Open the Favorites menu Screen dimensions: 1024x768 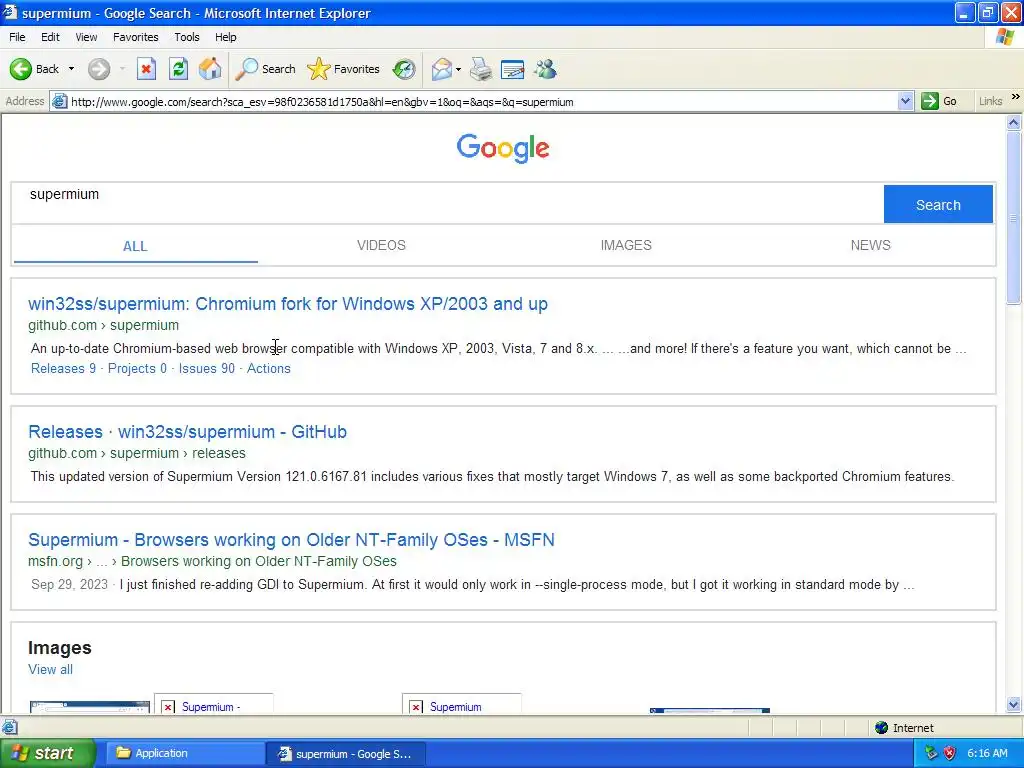(136, 37)
